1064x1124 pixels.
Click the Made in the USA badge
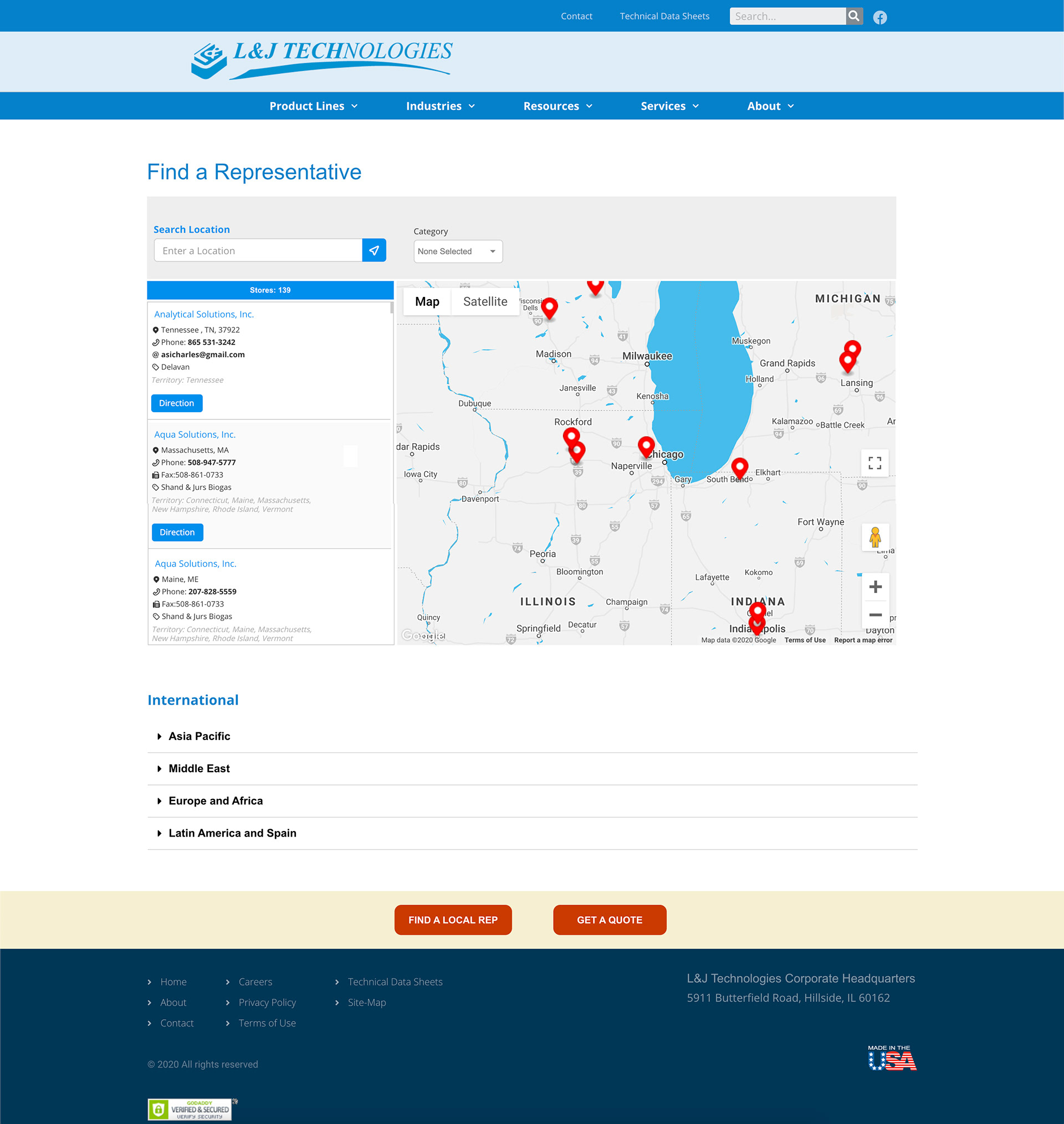point(892,1058)
